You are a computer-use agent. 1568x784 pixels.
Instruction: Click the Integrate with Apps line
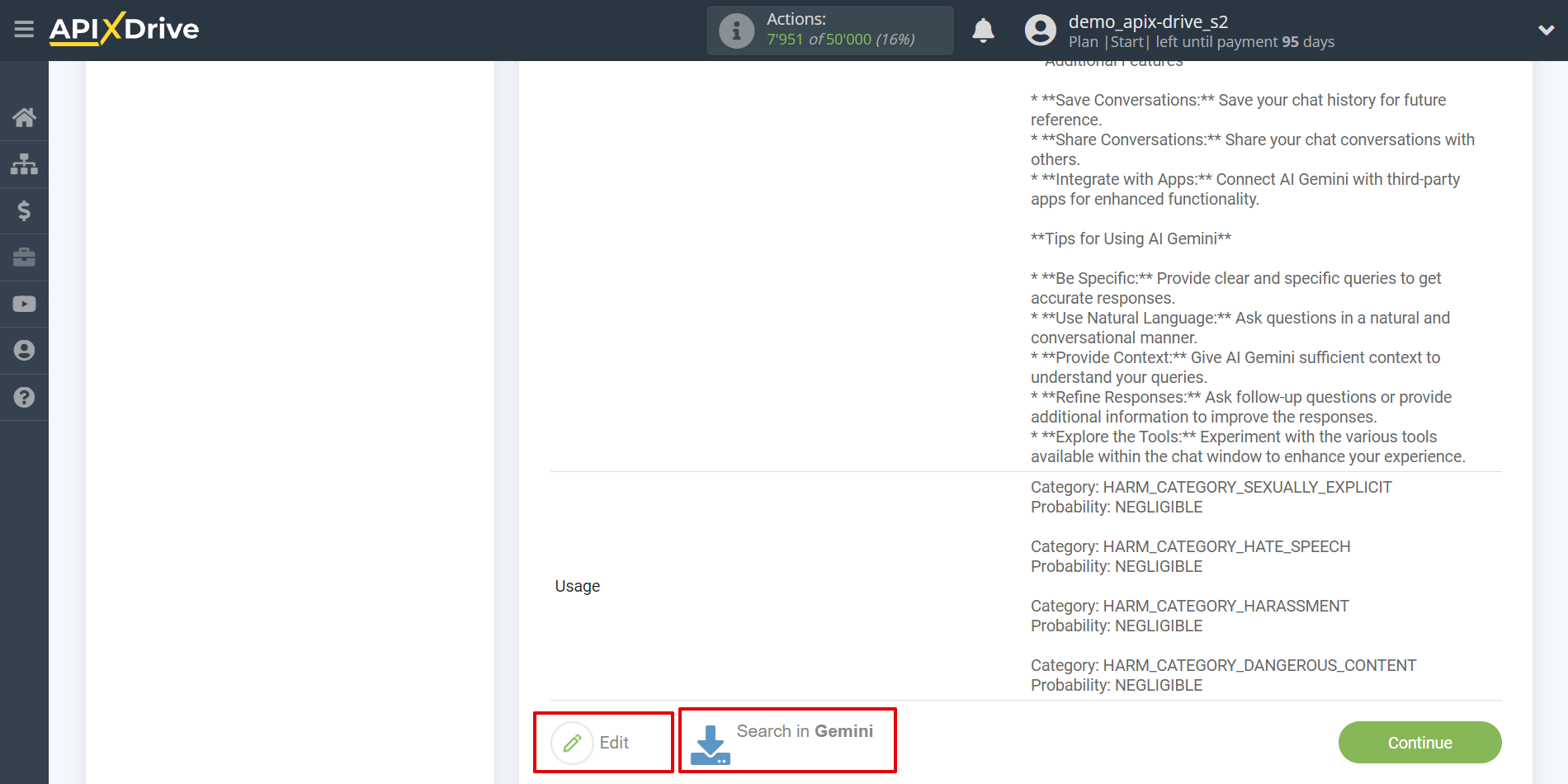(1245, 189)
